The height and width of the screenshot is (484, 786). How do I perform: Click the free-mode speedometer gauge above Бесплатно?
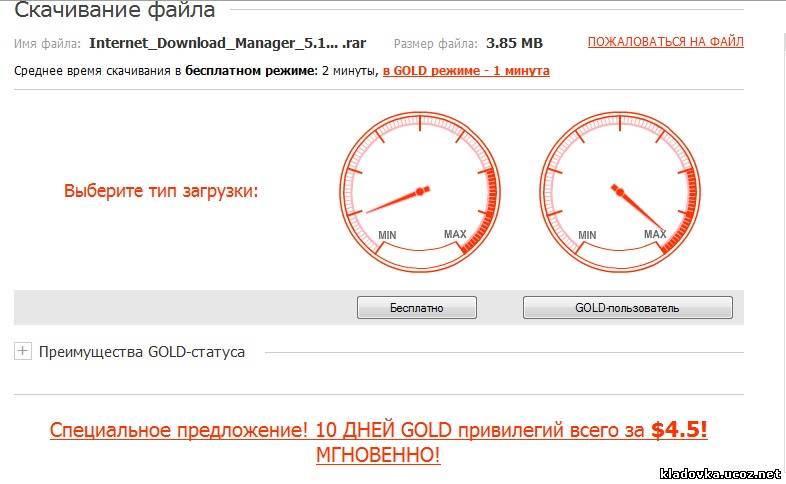click(420, 192)
